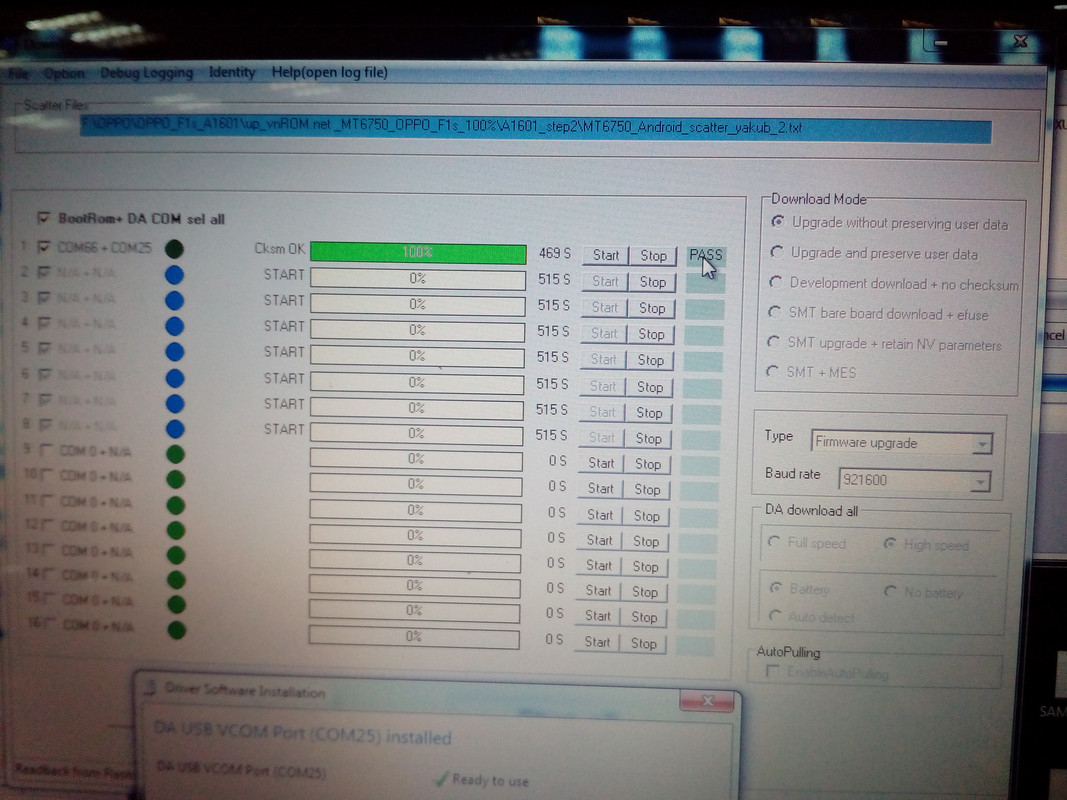Select High speed DA download option
Image resolution: width=1067 pixels, height=800 pixels.
(x=889, y=544)
